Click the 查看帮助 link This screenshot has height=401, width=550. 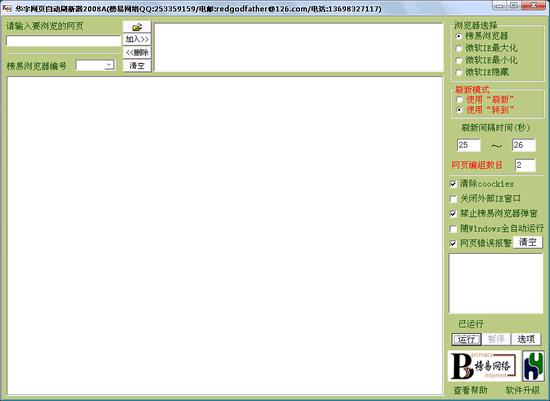click(x=470, y=390)
